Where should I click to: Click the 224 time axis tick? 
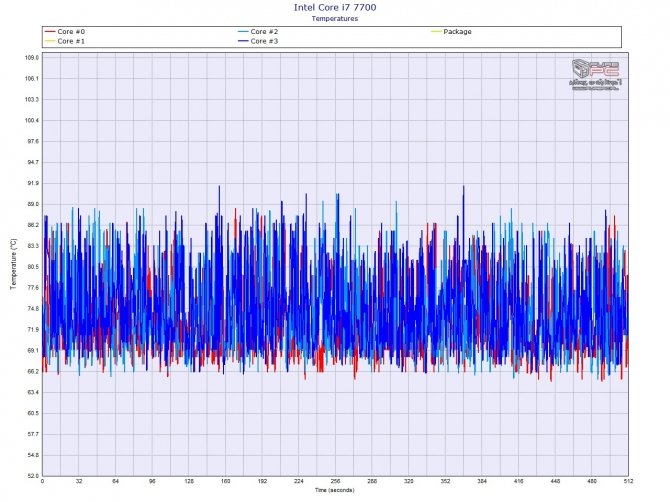299,481
